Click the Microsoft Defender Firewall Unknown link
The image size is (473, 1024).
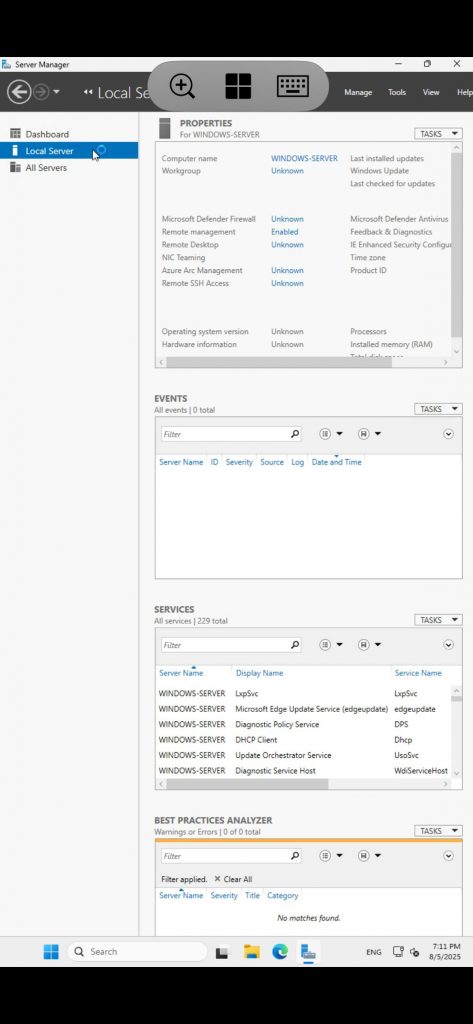pyautogui.click(x=287, y=219)
